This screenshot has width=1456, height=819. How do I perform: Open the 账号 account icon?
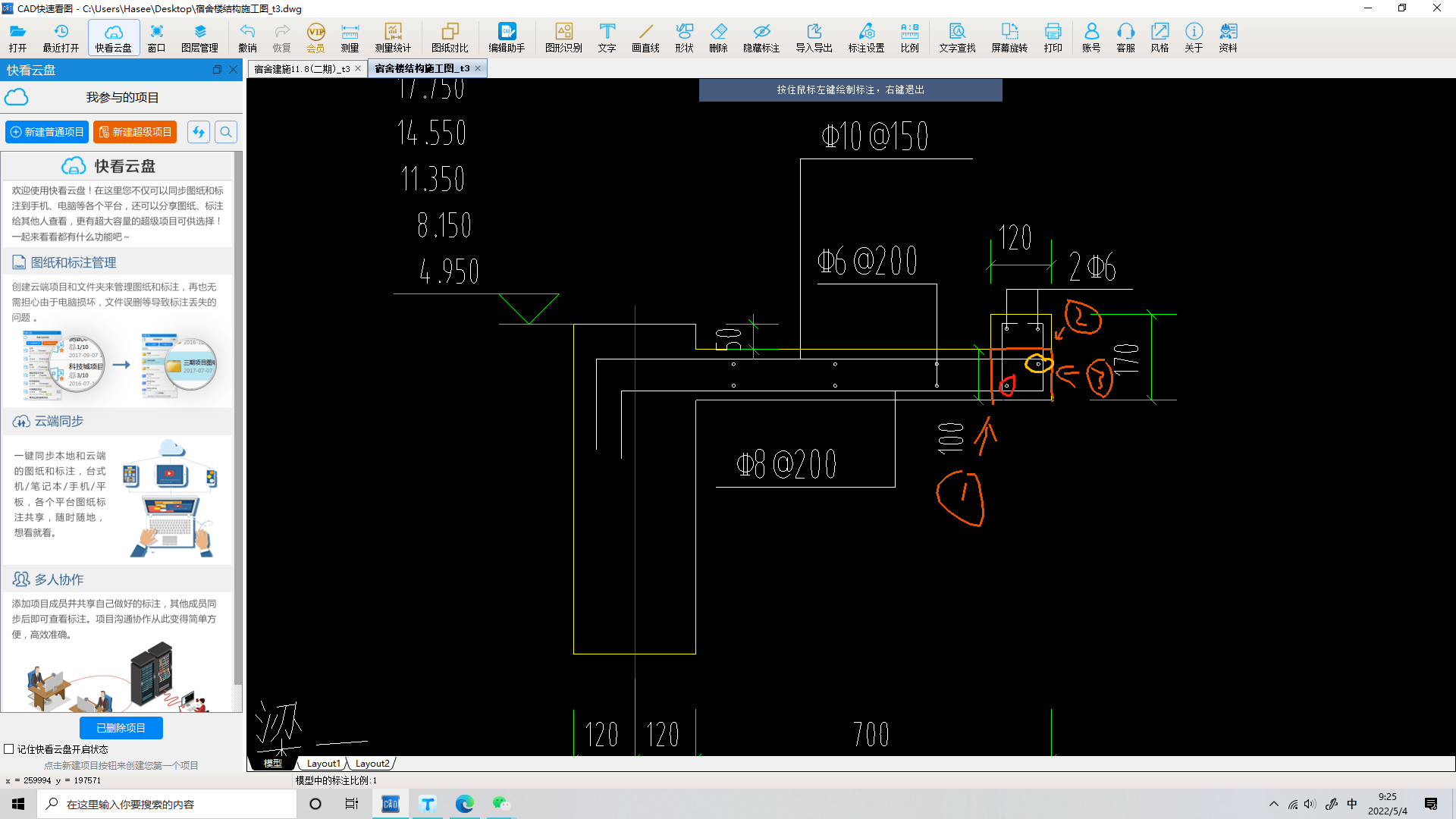1091,37
